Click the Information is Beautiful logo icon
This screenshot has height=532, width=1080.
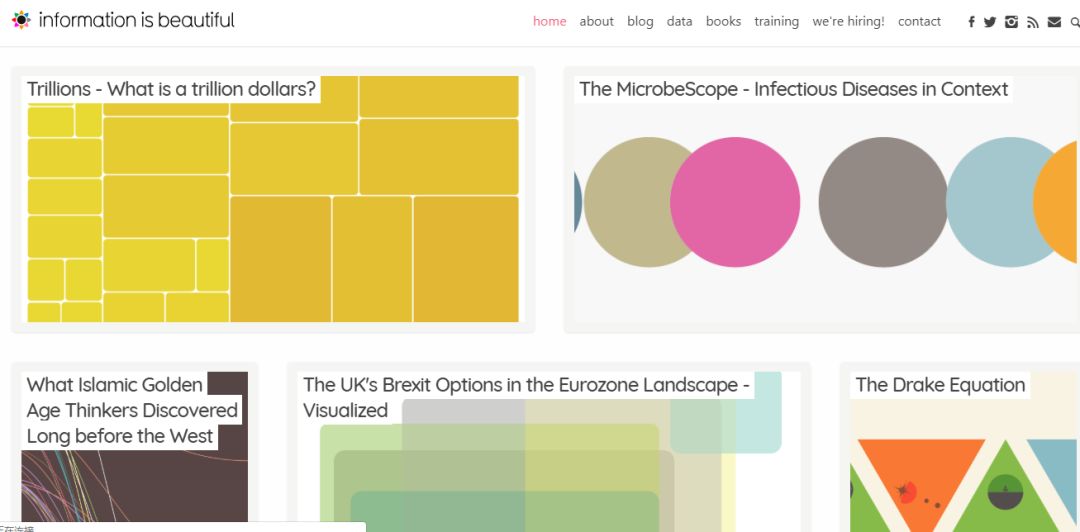(21, 20)
